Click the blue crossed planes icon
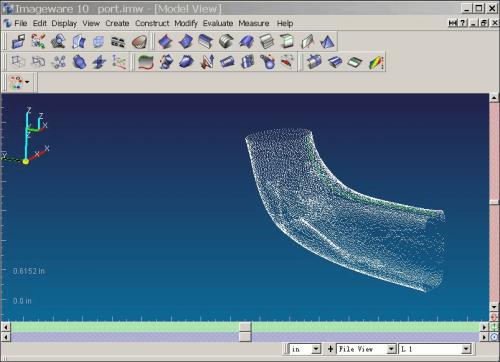This screenshot has width=500, height=362. pos(99,62)
